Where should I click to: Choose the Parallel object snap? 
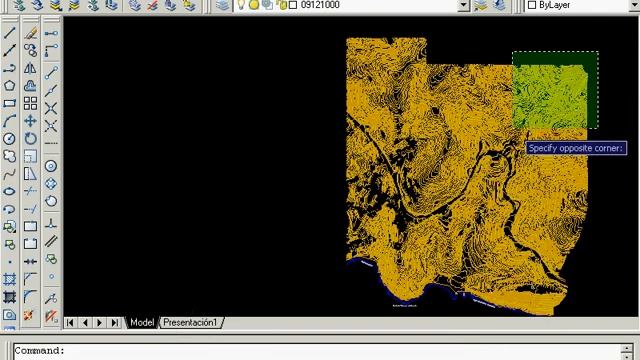point(51,241)
